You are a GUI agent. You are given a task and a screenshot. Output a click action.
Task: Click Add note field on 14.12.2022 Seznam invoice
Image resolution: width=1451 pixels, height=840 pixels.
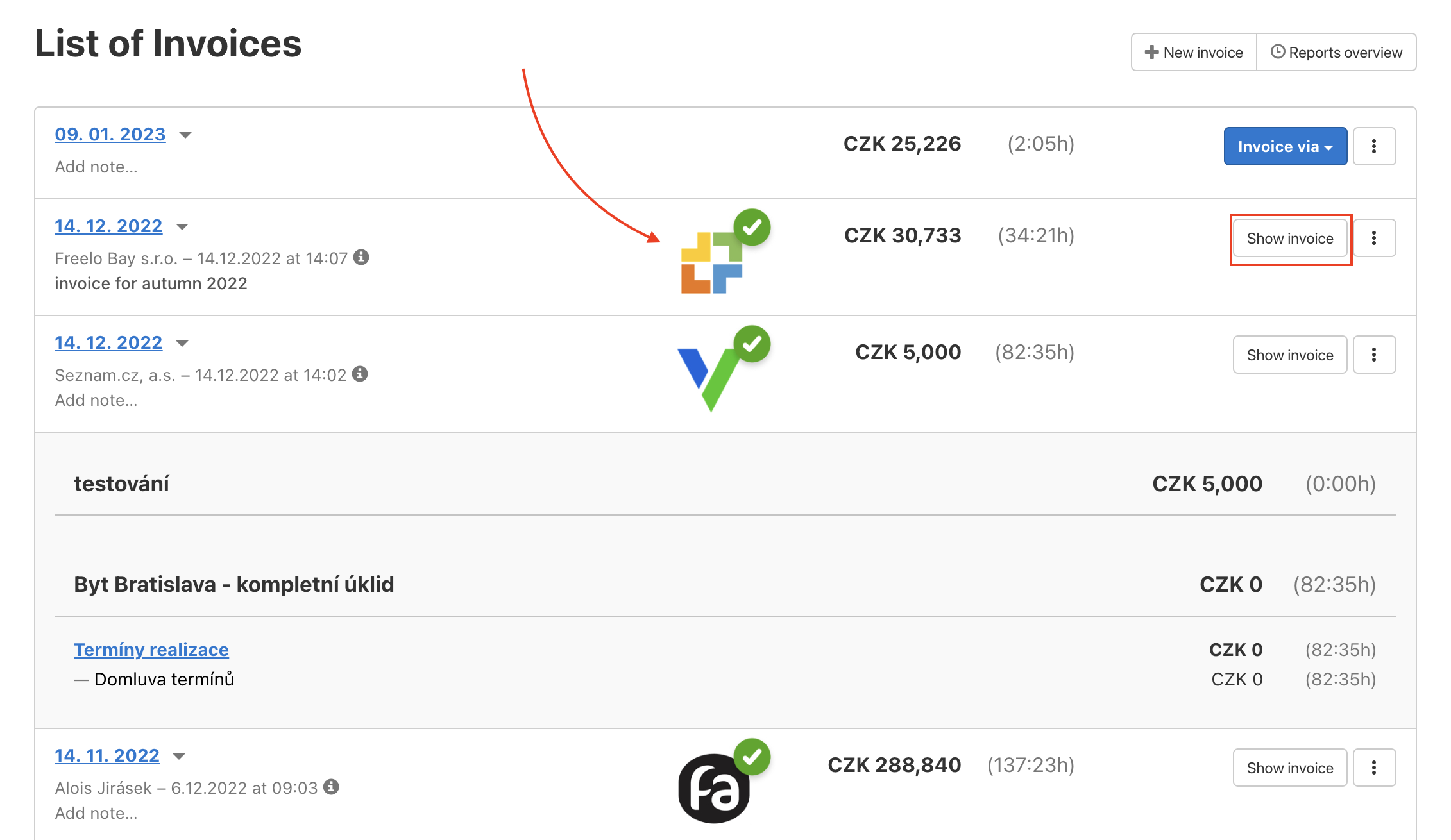96,400
